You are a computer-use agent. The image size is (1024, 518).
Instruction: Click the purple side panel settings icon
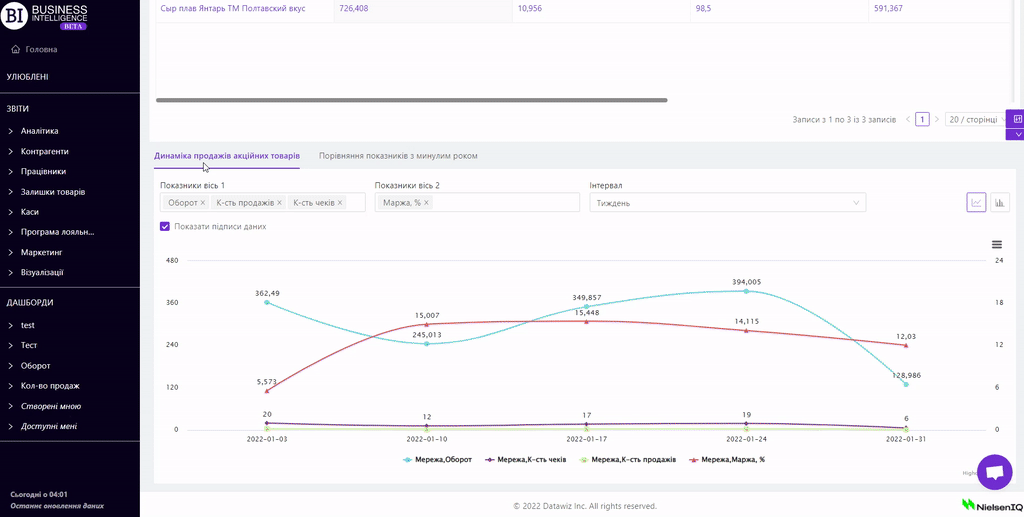click(1016, 119)
